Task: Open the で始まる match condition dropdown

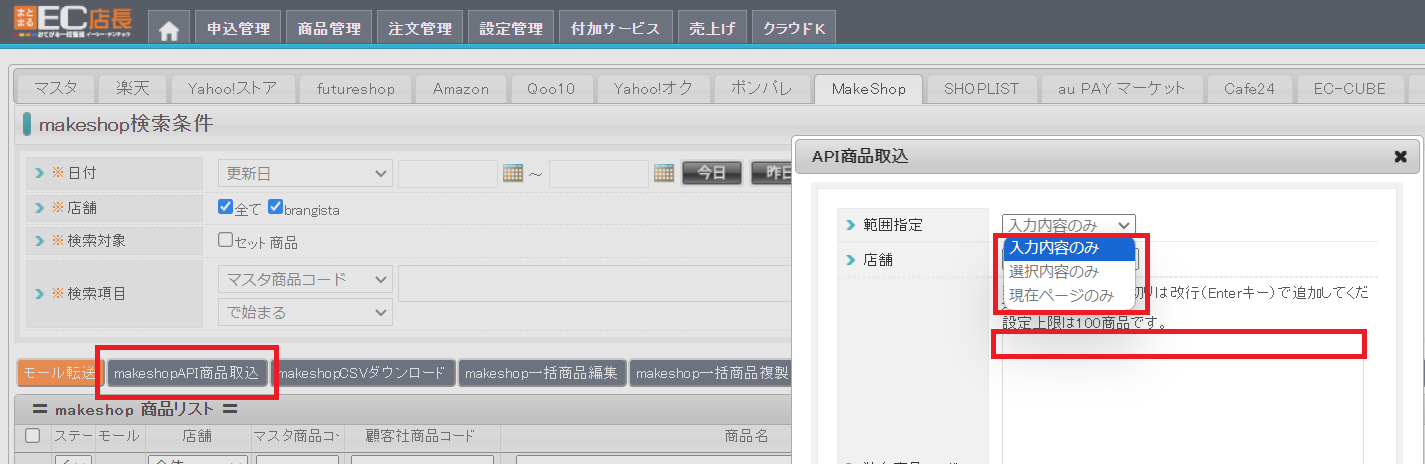Action: point(305,312)
